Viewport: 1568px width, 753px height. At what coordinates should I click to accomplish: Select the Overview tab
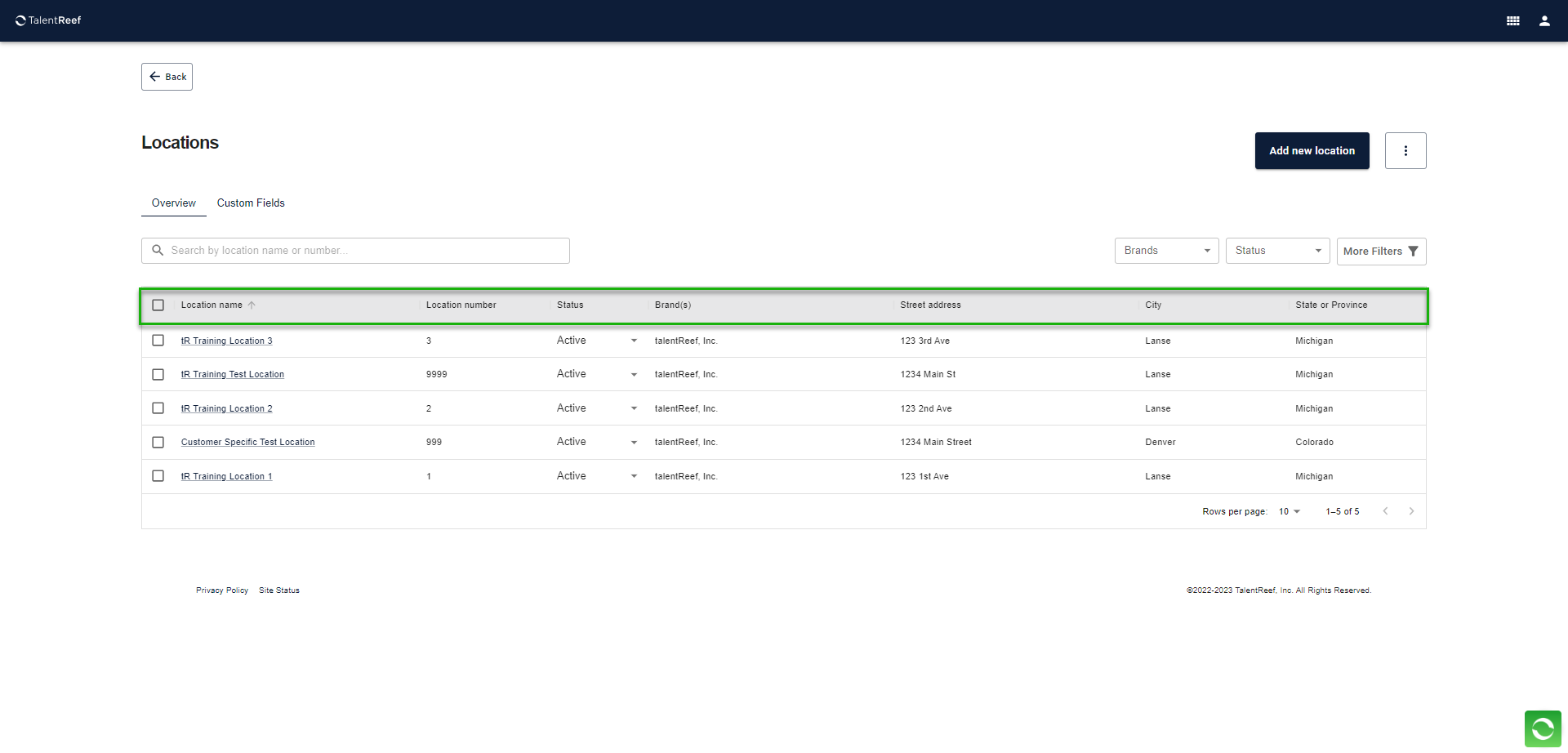173,203
